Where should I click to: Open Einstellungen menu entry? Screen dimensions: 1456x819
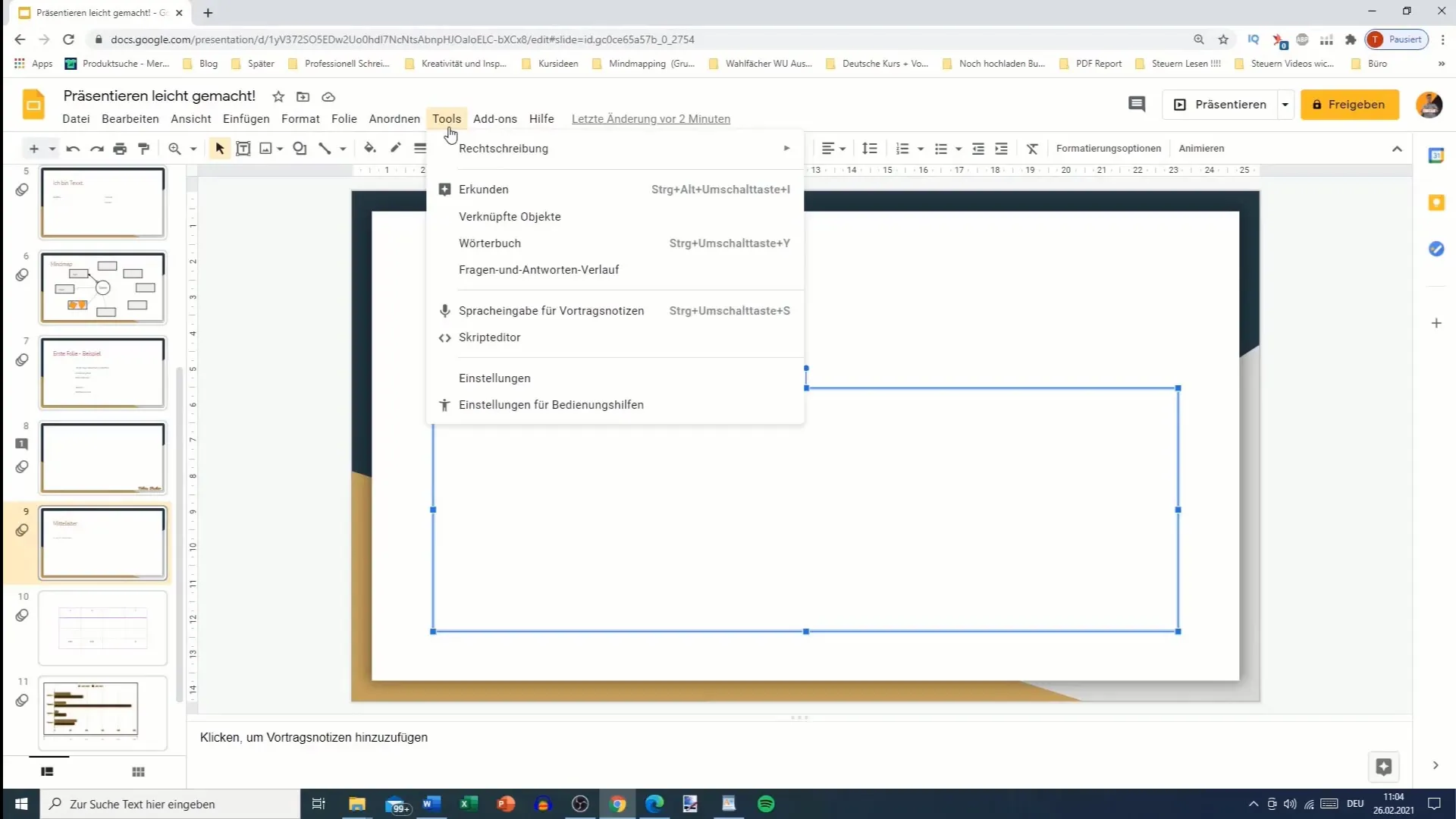tap(615, 378)
